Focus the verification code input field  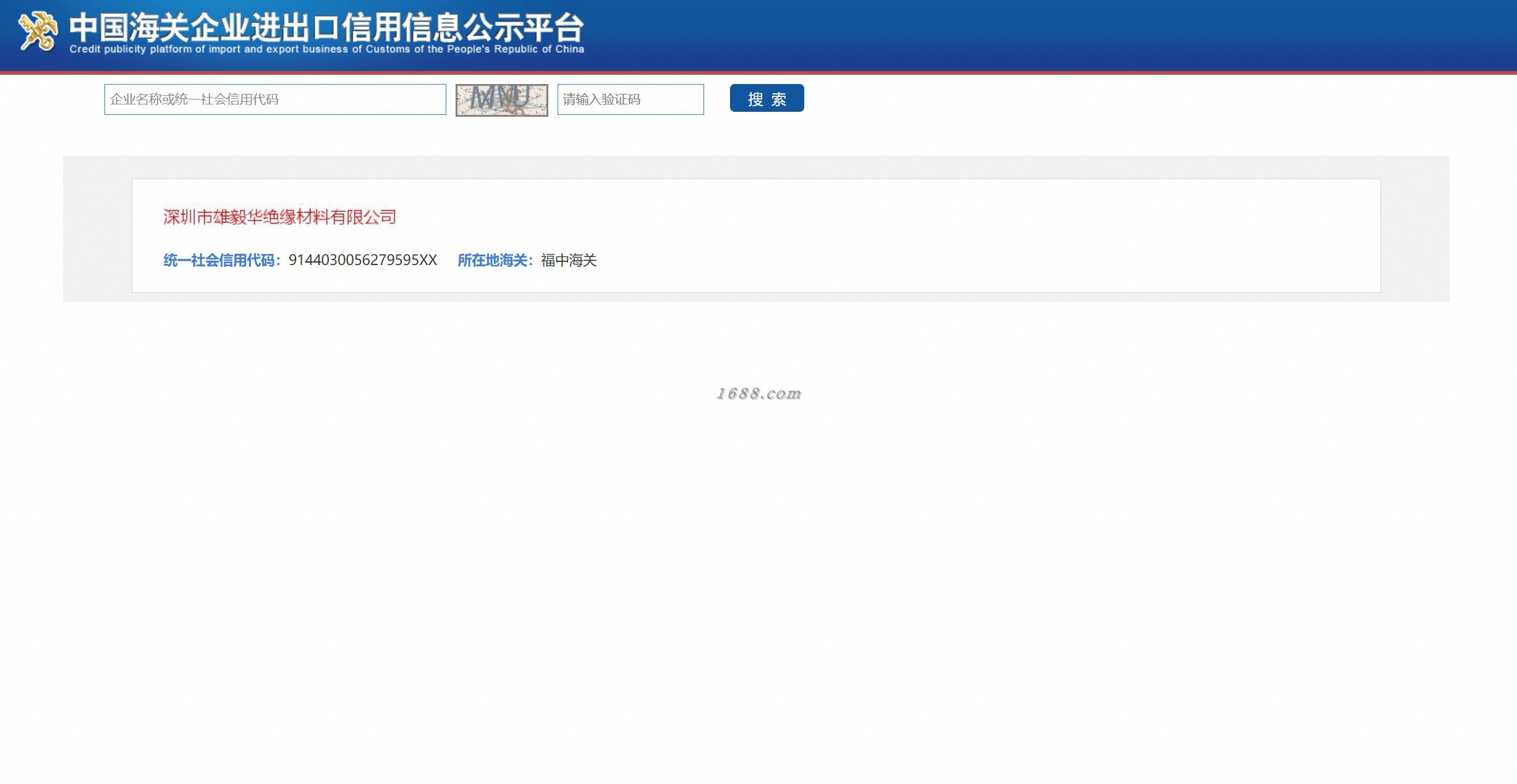[631, 99]
